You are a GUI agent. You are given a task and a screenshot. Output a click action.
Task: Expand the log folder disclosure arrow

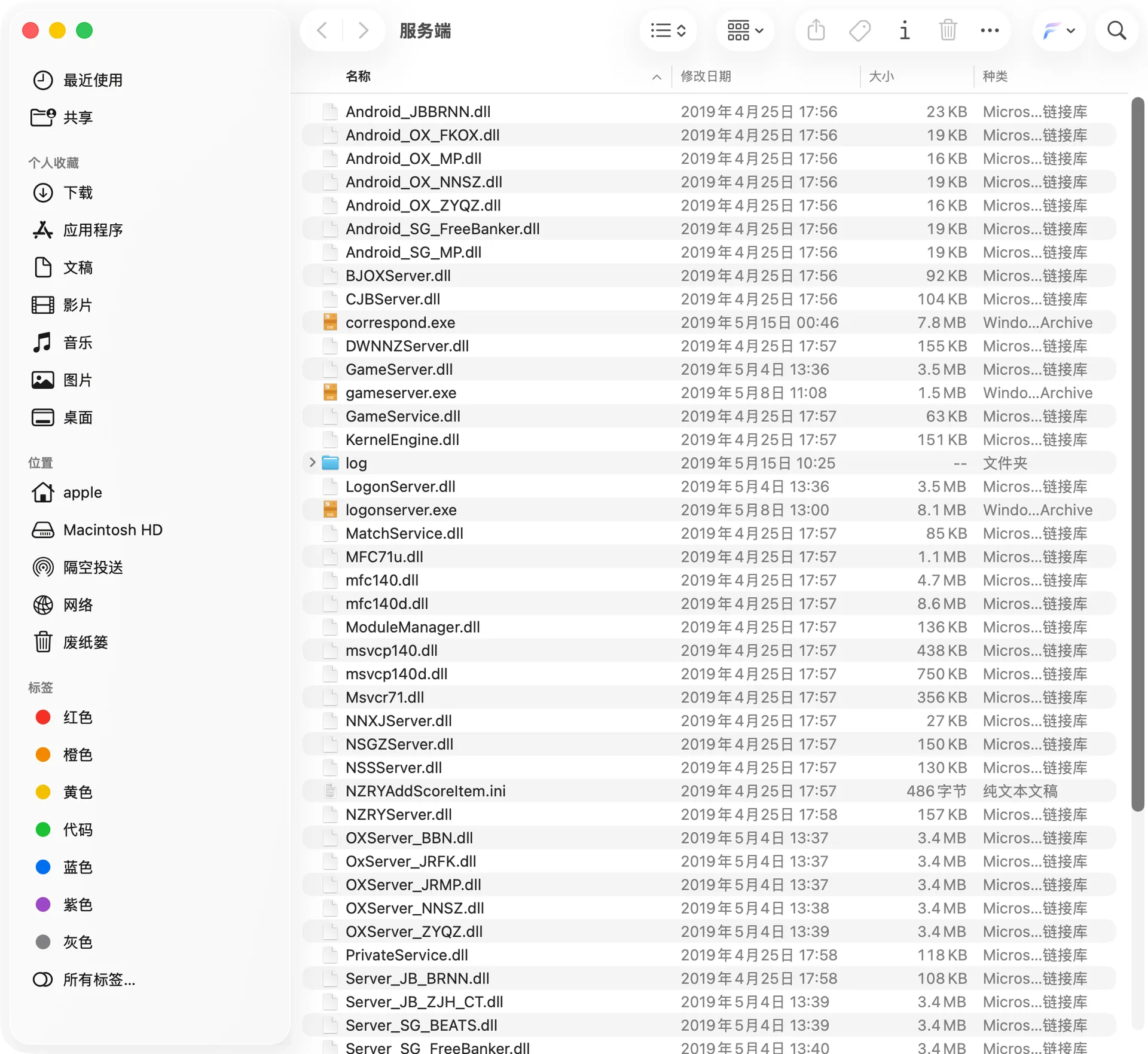312,463
